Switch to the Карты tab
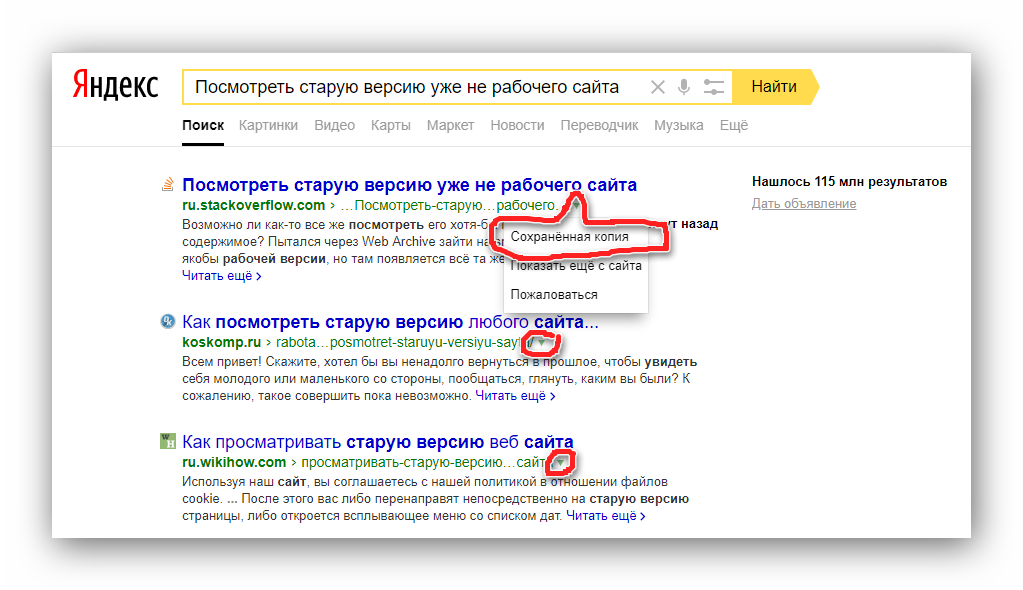Viewport: 1023px width, 590px height. (x=391, y=125)
